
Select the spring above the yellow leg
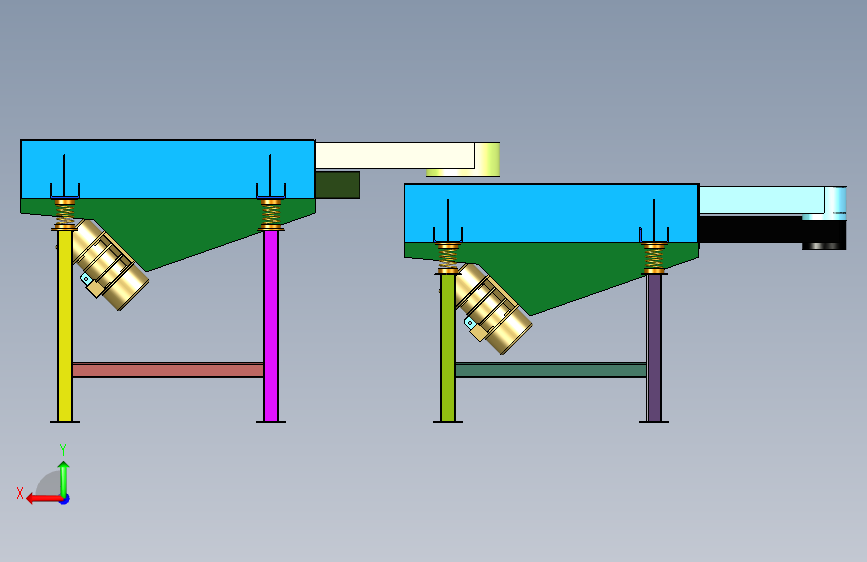(65, 214)
